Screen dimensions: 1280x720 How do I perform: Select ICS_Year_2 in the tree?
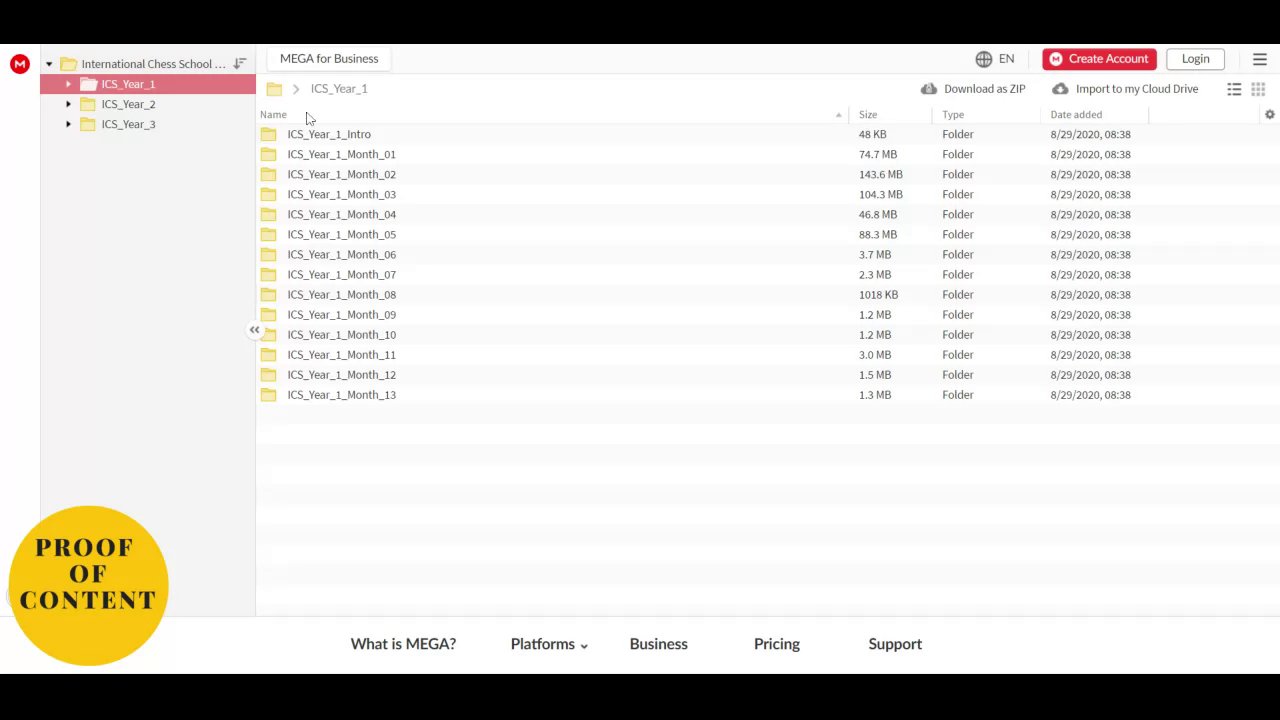pyautogui.click(x=128, y=104)
